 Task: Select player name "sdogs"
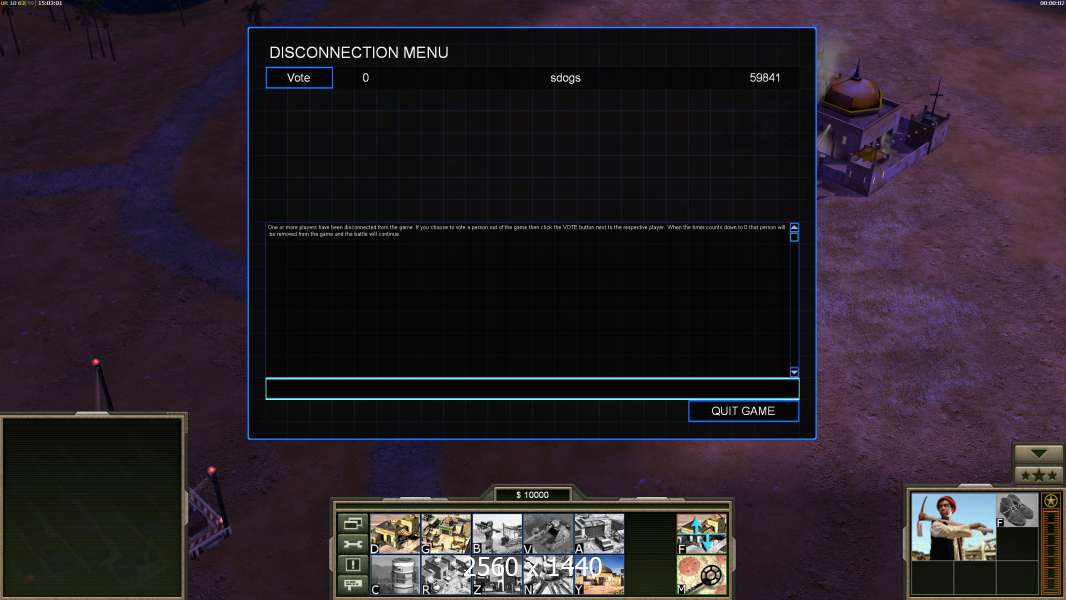565,78
